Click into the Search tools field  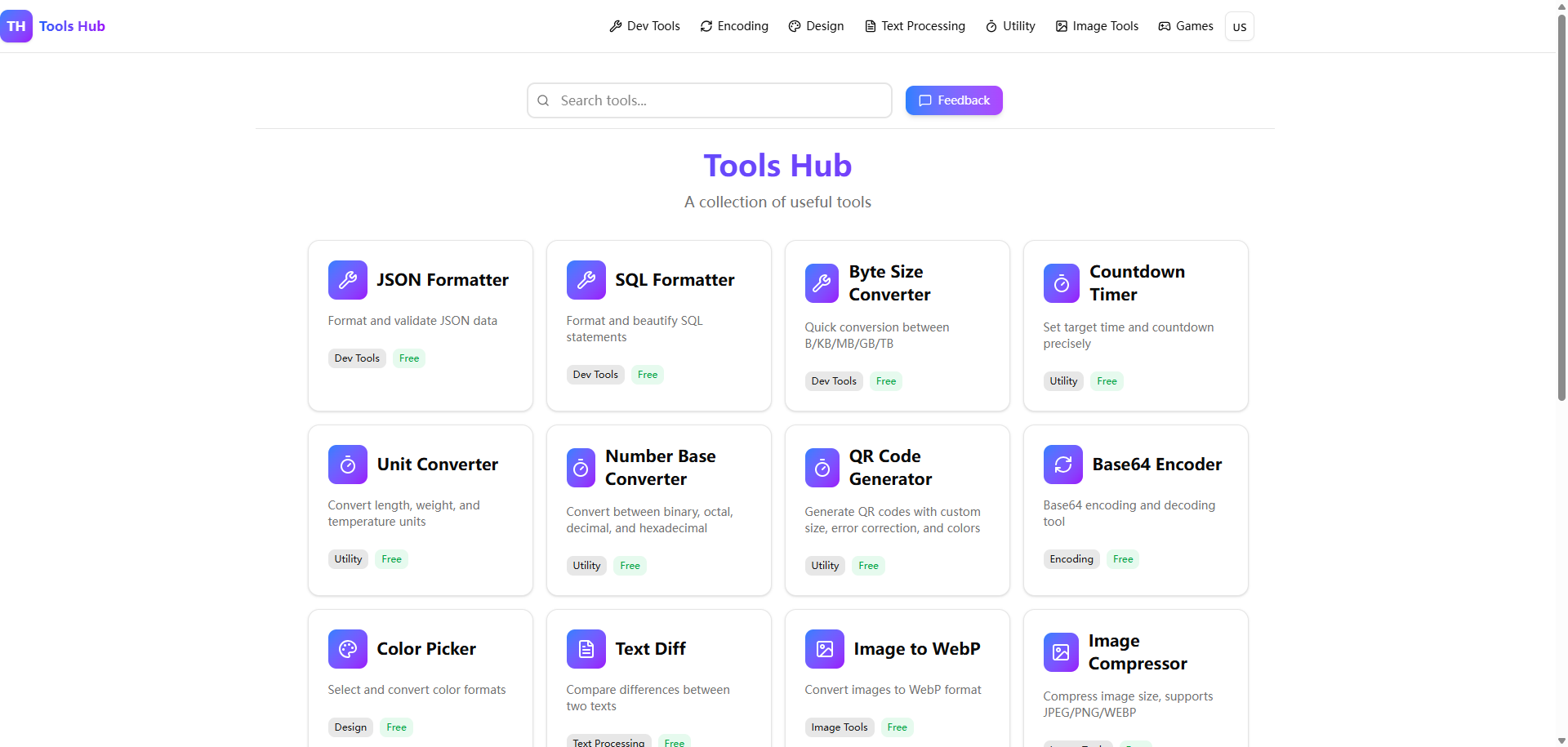click(709, 100)
